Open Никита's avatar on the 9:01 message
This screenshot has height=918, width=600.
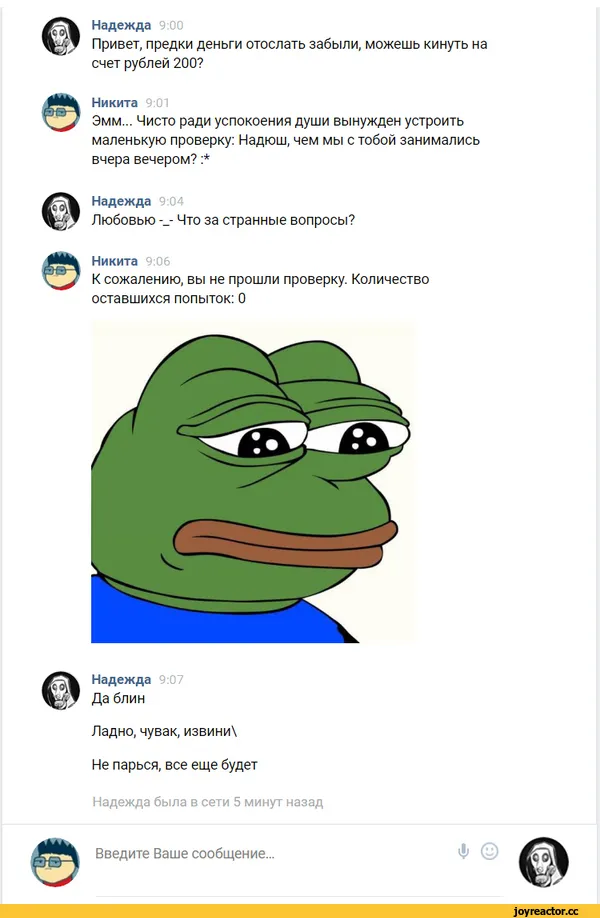(61, 112)
